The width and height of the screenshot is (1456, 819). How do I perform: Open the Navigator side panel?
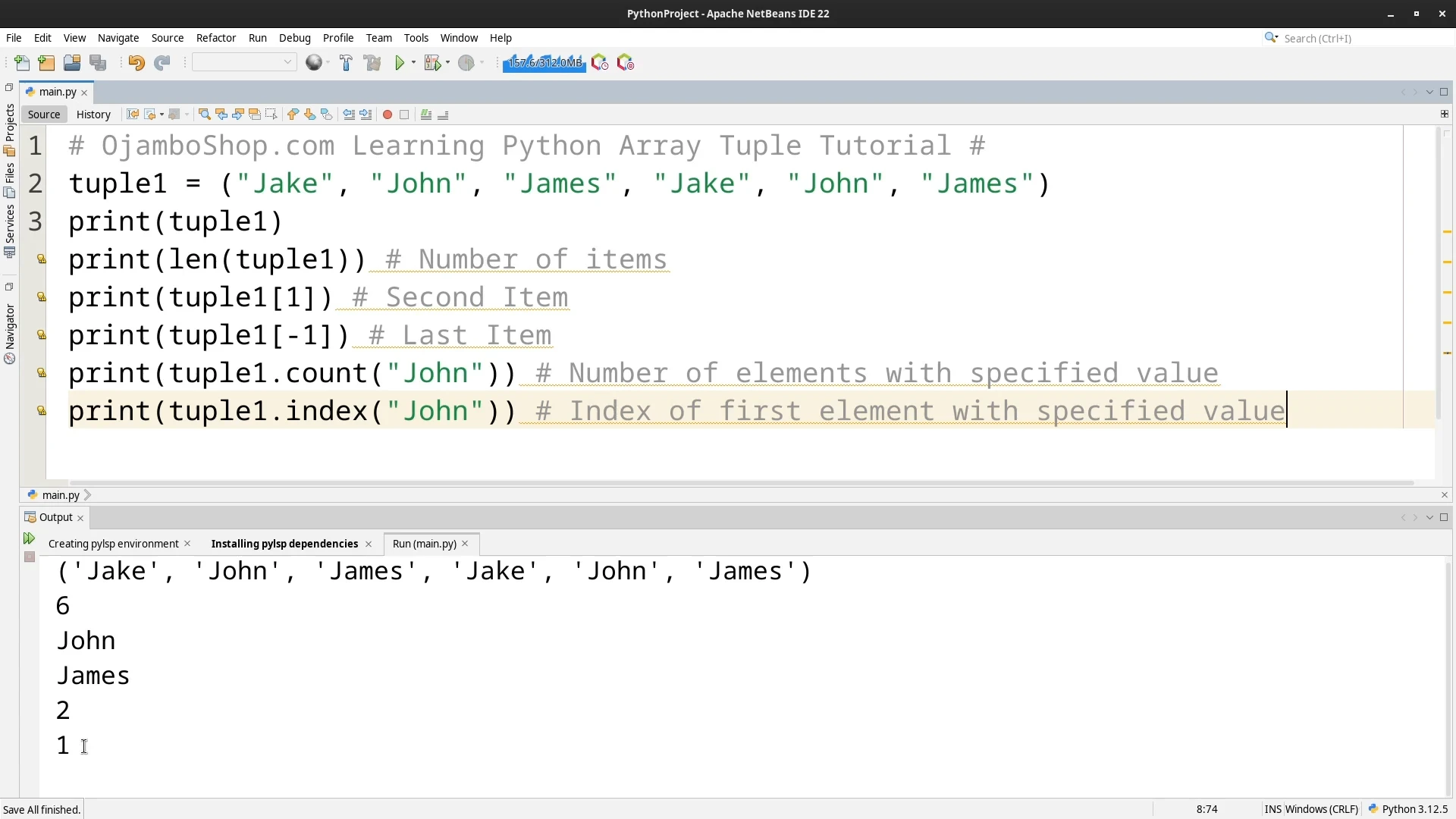(10, 334)
